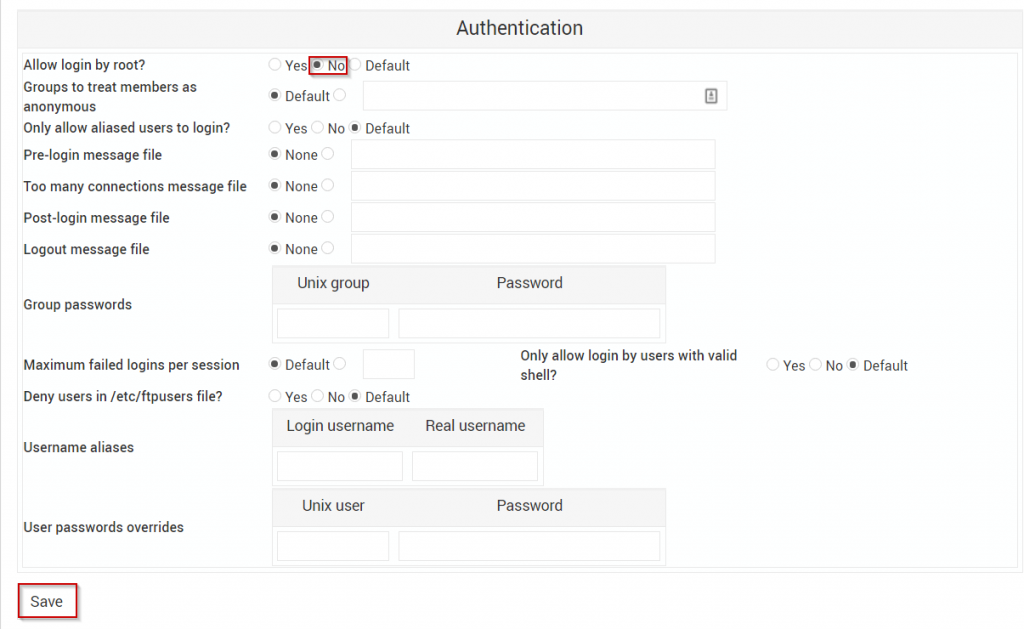Select "Default" for Groups to treat members as anonymous
Viewport: 1024px width, 629px height.
[x=275, y=96]
